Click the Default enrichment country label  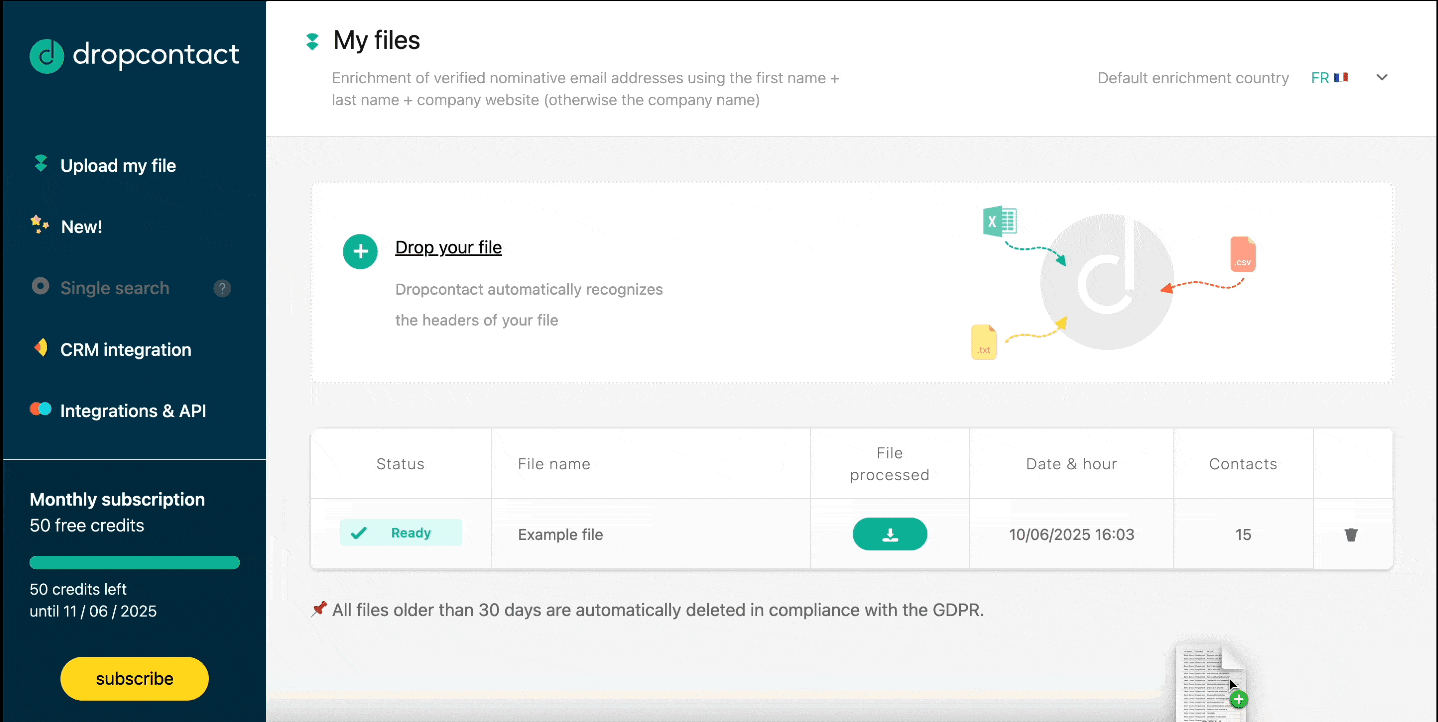click(x=1193, y=78)
